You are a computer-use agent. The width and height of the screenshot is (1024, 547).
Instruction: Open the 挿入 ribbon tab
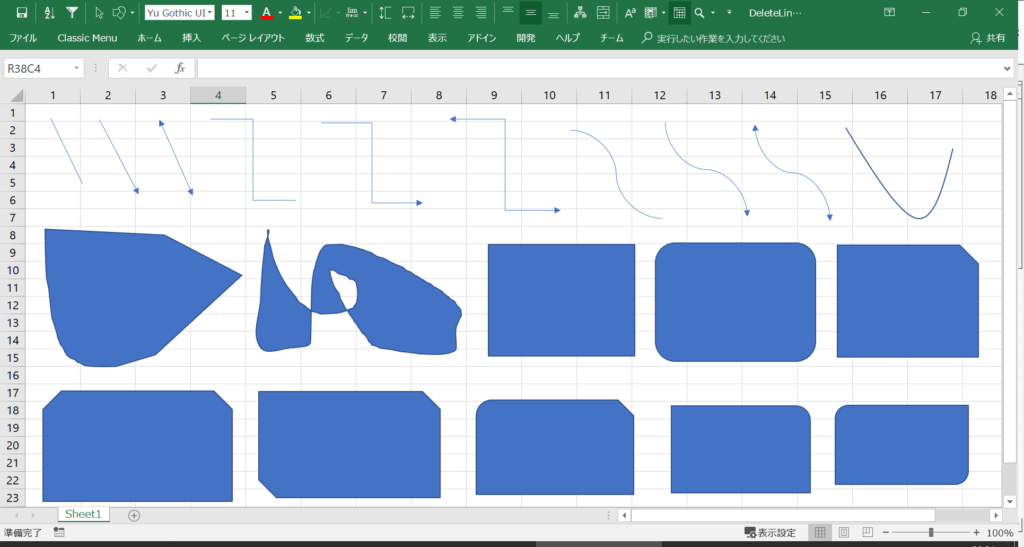tap(192, 38)
